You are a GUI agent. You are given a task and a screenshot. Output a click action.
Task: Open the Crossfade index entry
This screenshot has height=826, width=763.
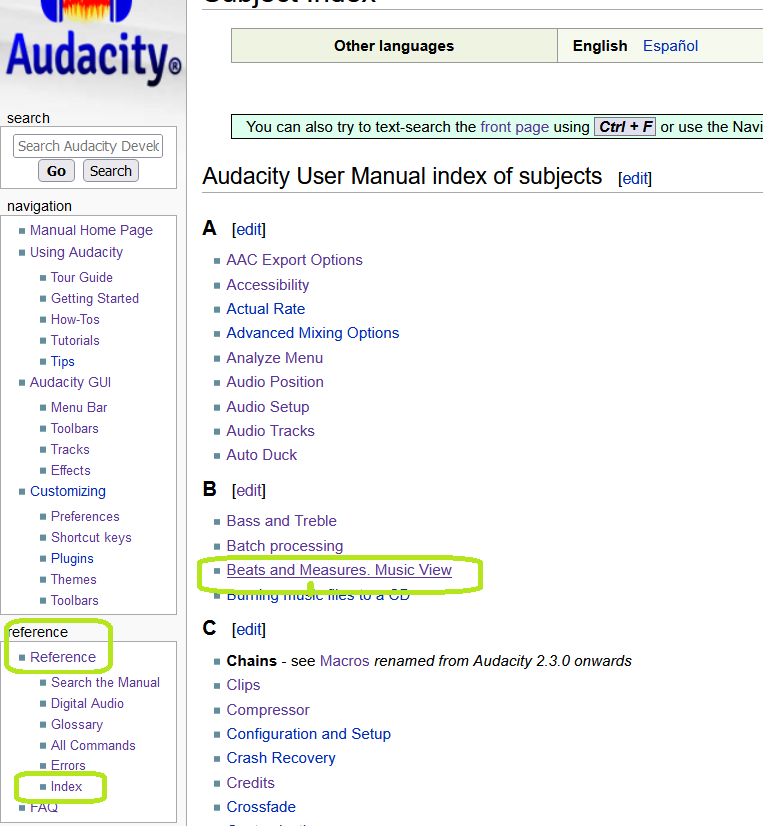[260, 807]
